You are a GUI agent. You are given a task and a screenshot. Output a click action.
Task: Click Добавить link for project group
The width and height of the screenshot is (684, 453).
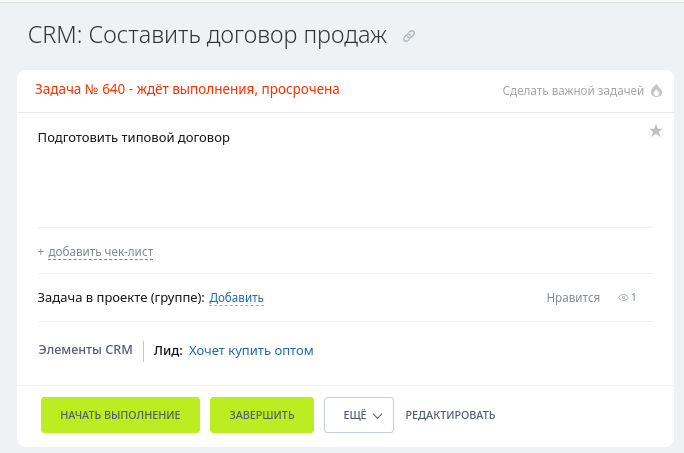coord(236,298)
